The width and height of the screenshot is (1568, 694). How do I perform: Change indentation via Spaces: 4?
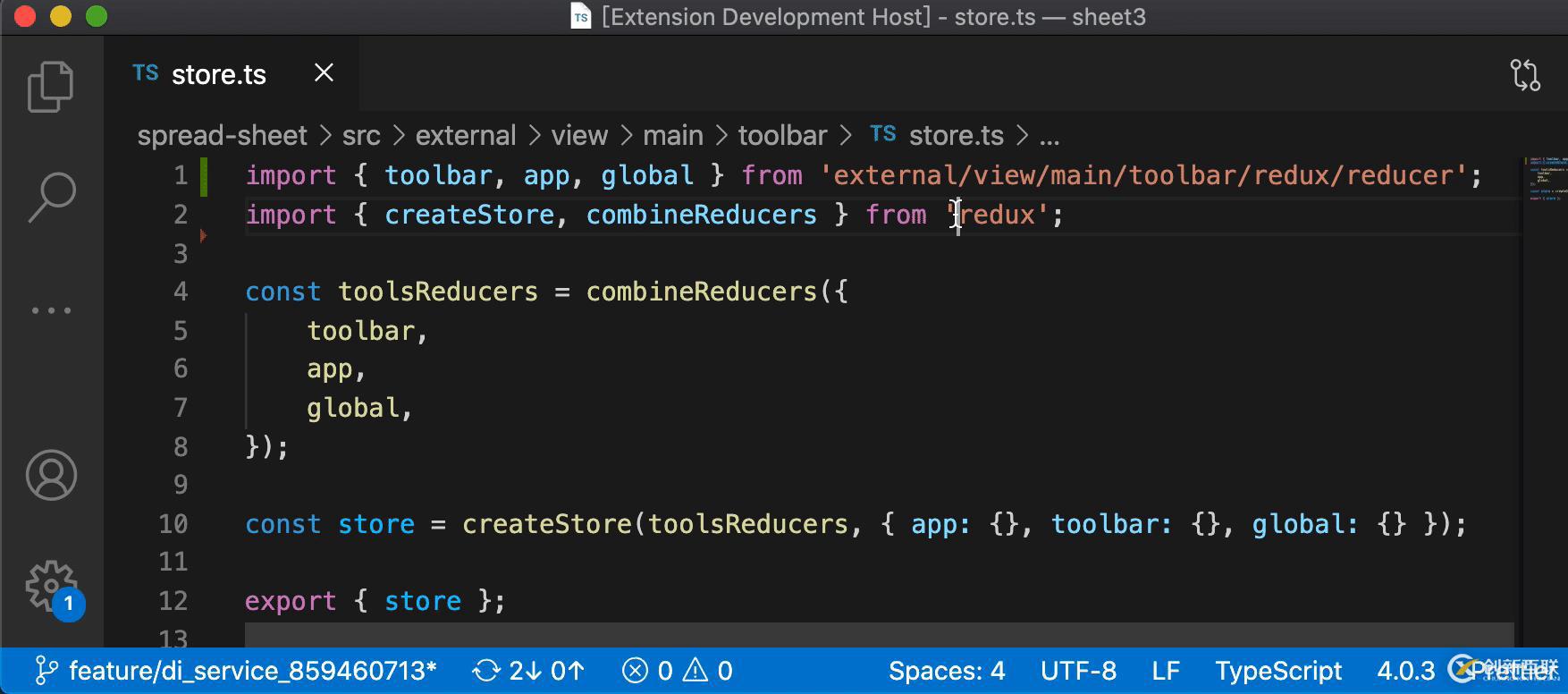click(947, 671)
